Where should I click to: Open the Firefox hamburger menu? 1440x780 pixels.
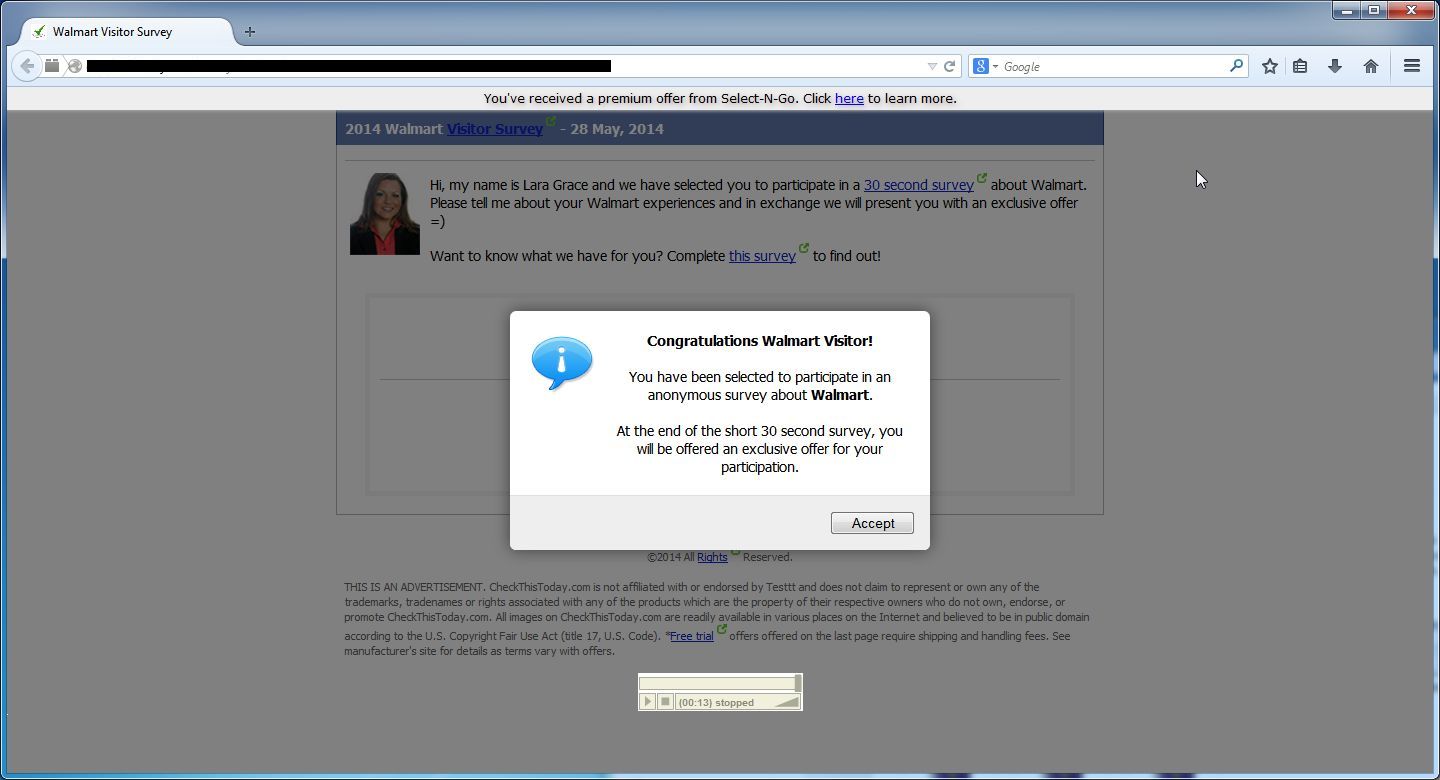coord(1412,66)
